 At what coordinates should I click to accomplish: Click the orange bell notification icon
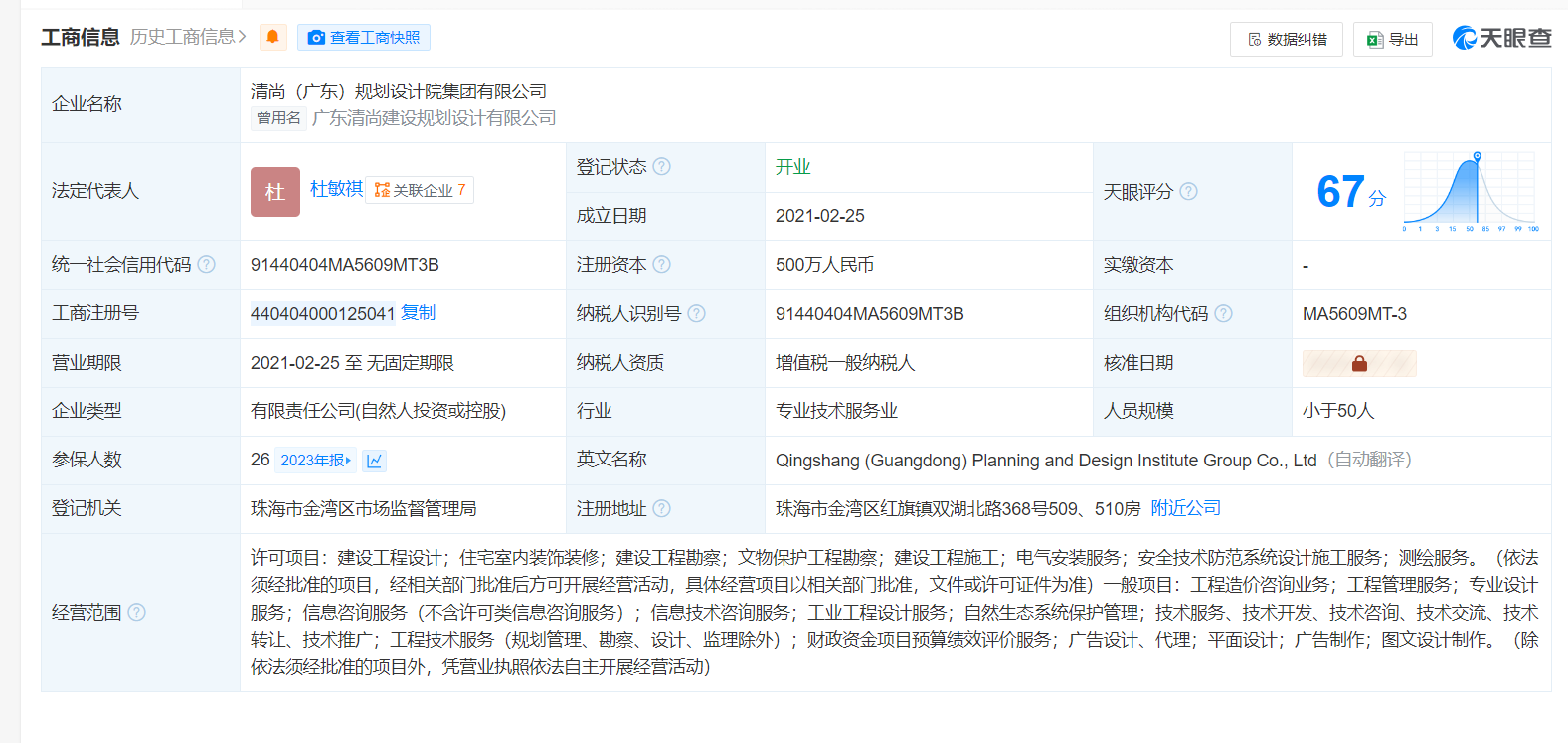(x=272, y=38)
